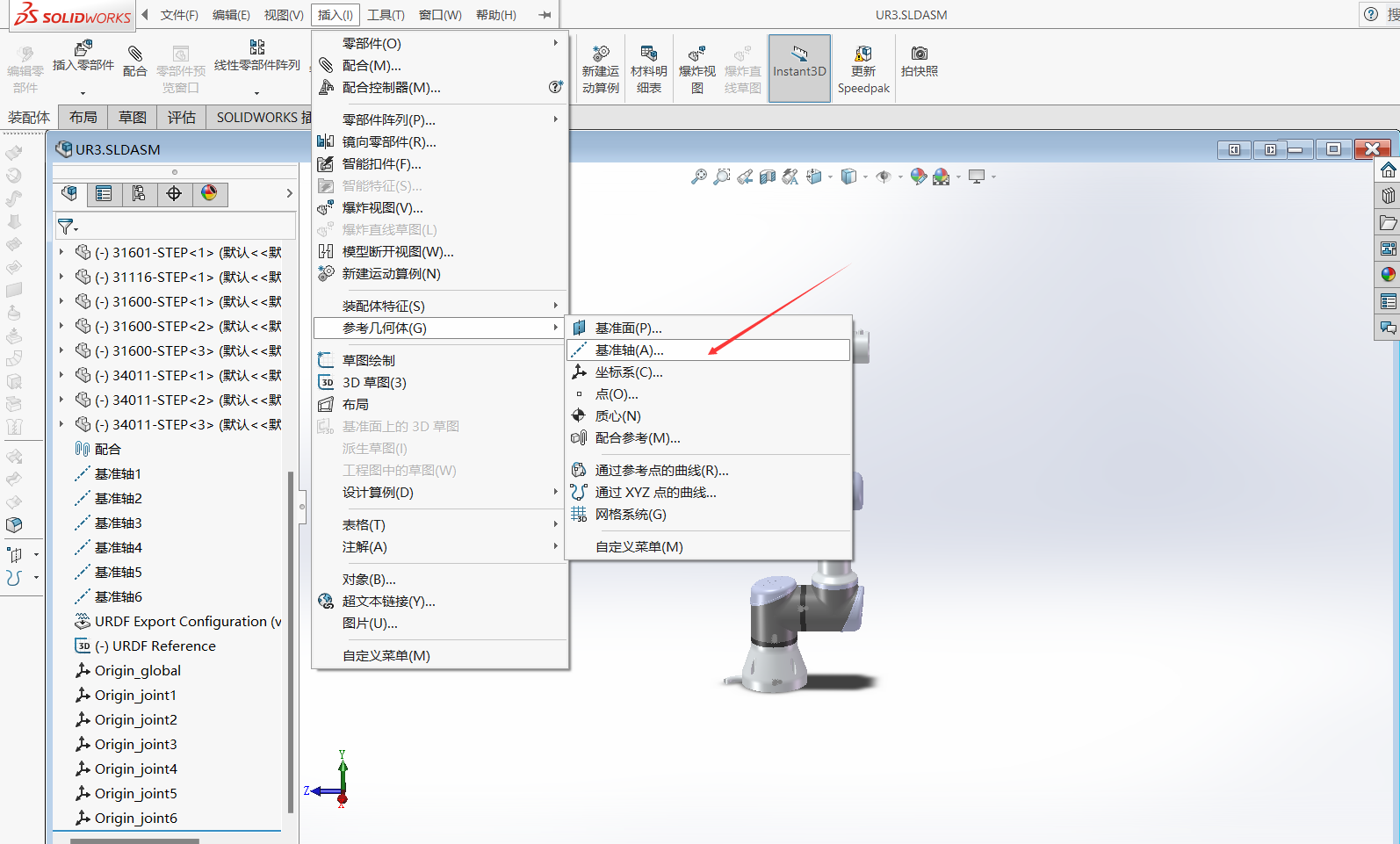Viewport: 1400px width, 844px height.
Task: Click Update Speedpak icon
Action: tap(863, 54)
